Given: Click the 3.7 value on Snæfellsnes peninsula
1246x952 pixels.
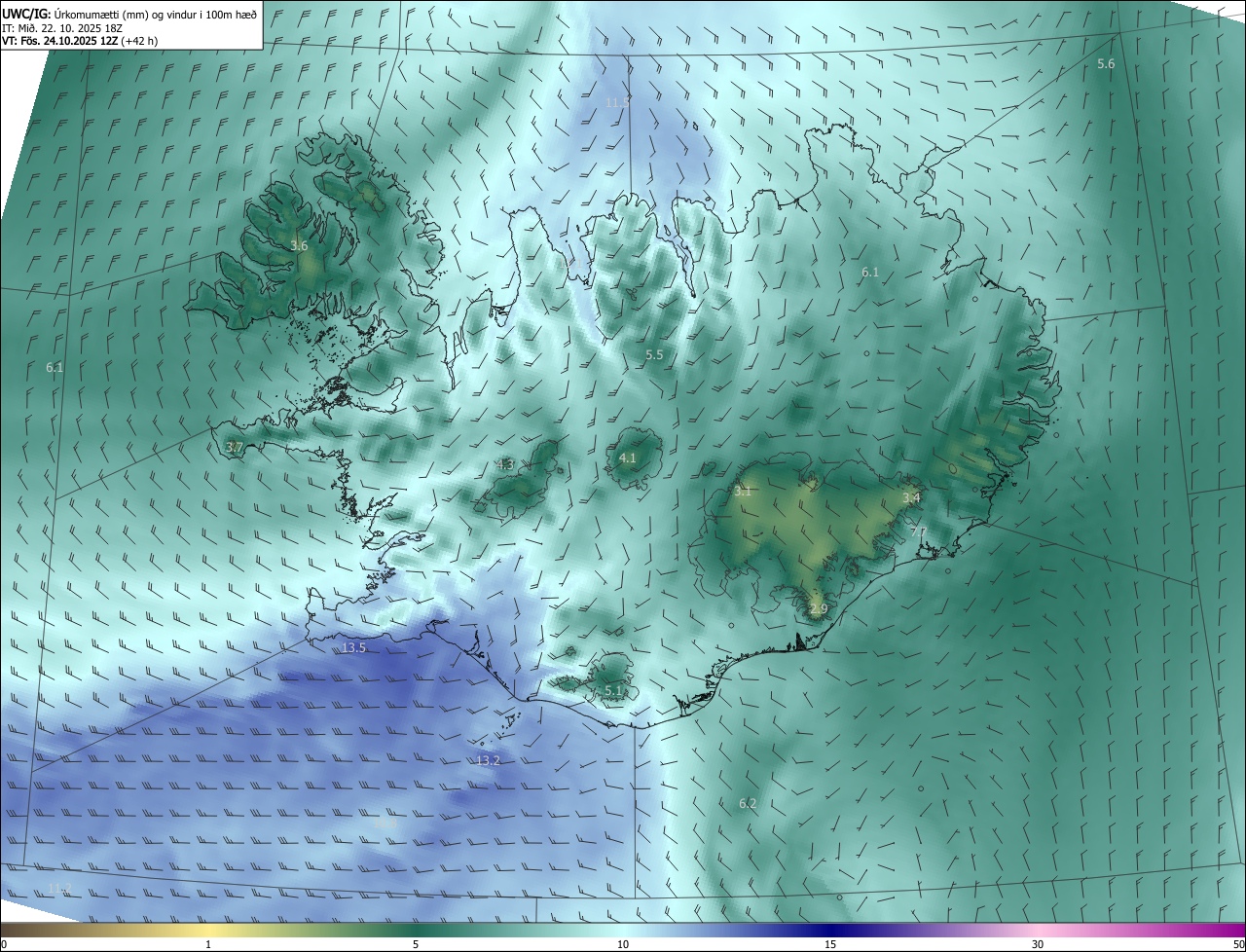Looking at the screenshot, I should (234, 447).
